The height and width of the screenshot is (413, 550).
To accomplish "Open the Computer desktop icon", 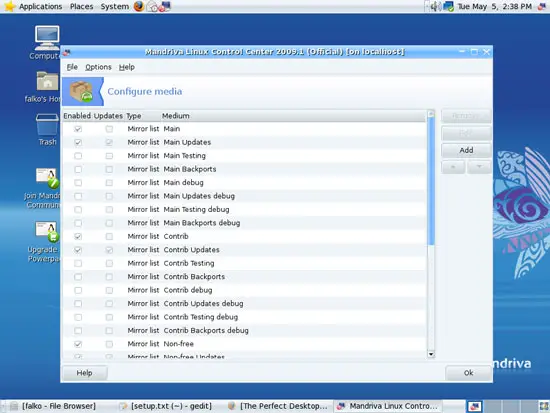I will [47, 38].
